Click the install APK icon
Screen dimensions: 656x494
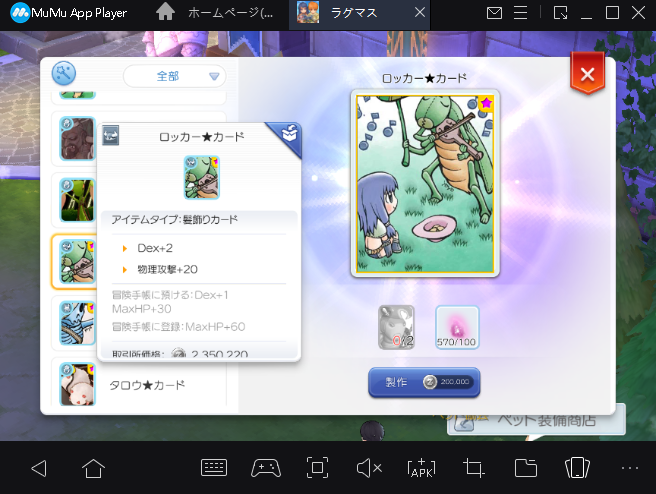[421, 468]
